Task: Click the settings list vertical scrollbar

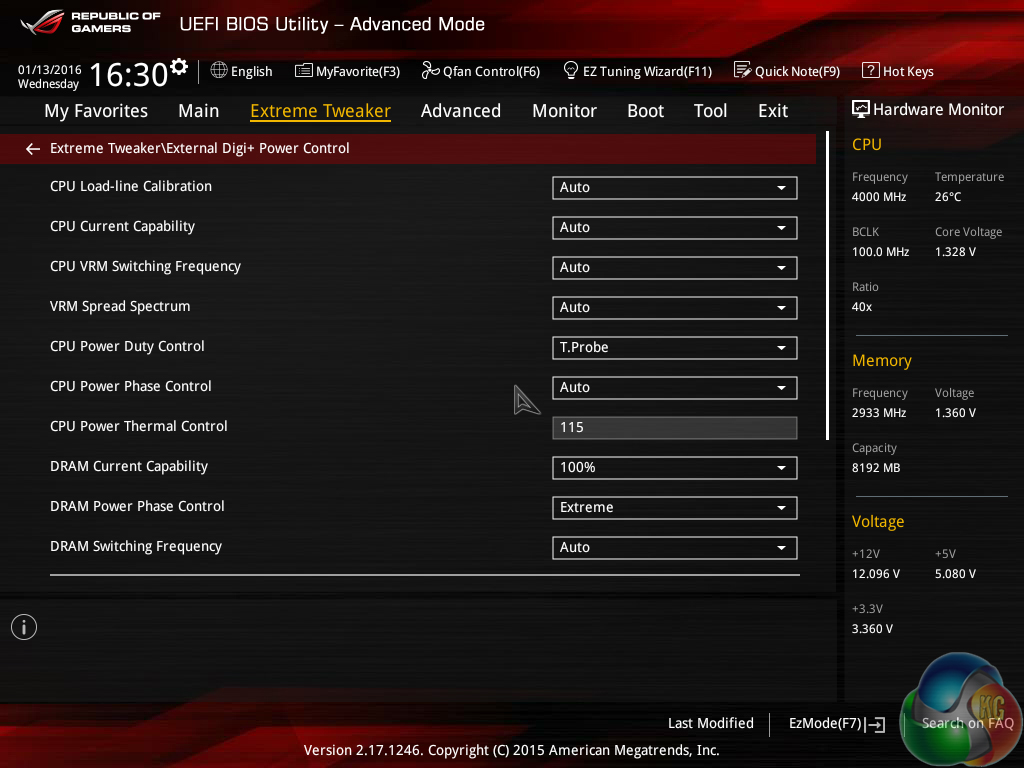Action: (827, 285)
